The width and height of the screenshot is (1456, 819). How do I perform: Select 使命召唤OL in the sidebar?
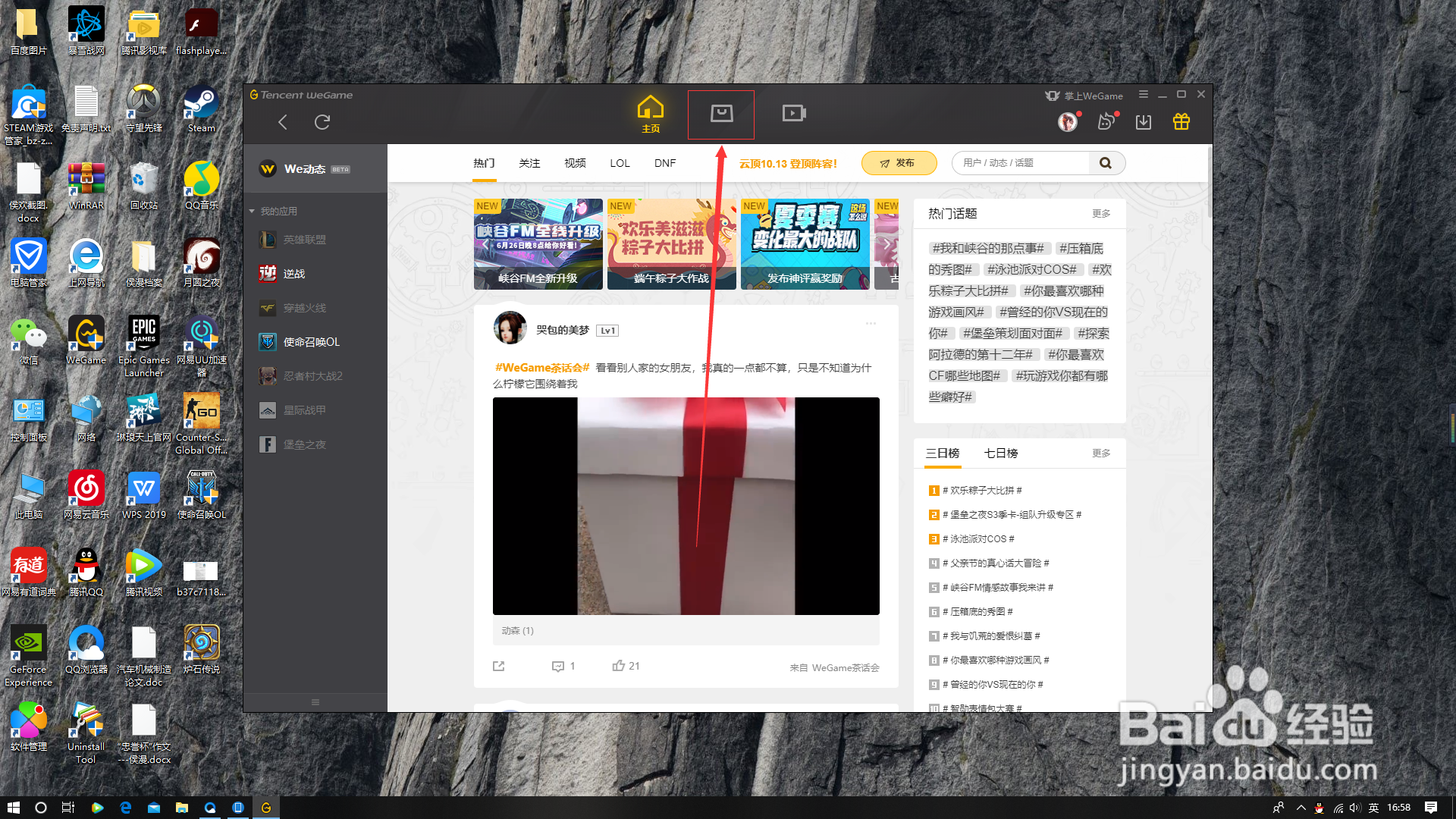pyautogui.click(x=311, y=341)
